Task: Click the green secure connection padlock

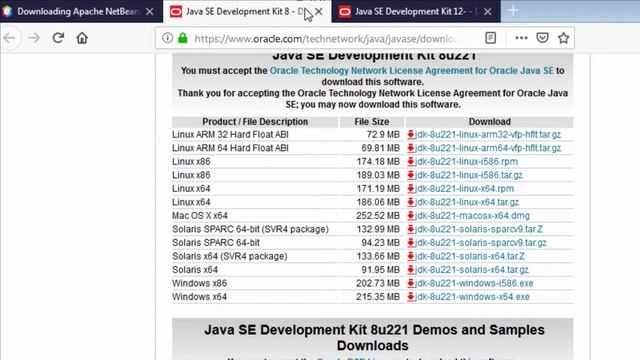Action: 183,38
